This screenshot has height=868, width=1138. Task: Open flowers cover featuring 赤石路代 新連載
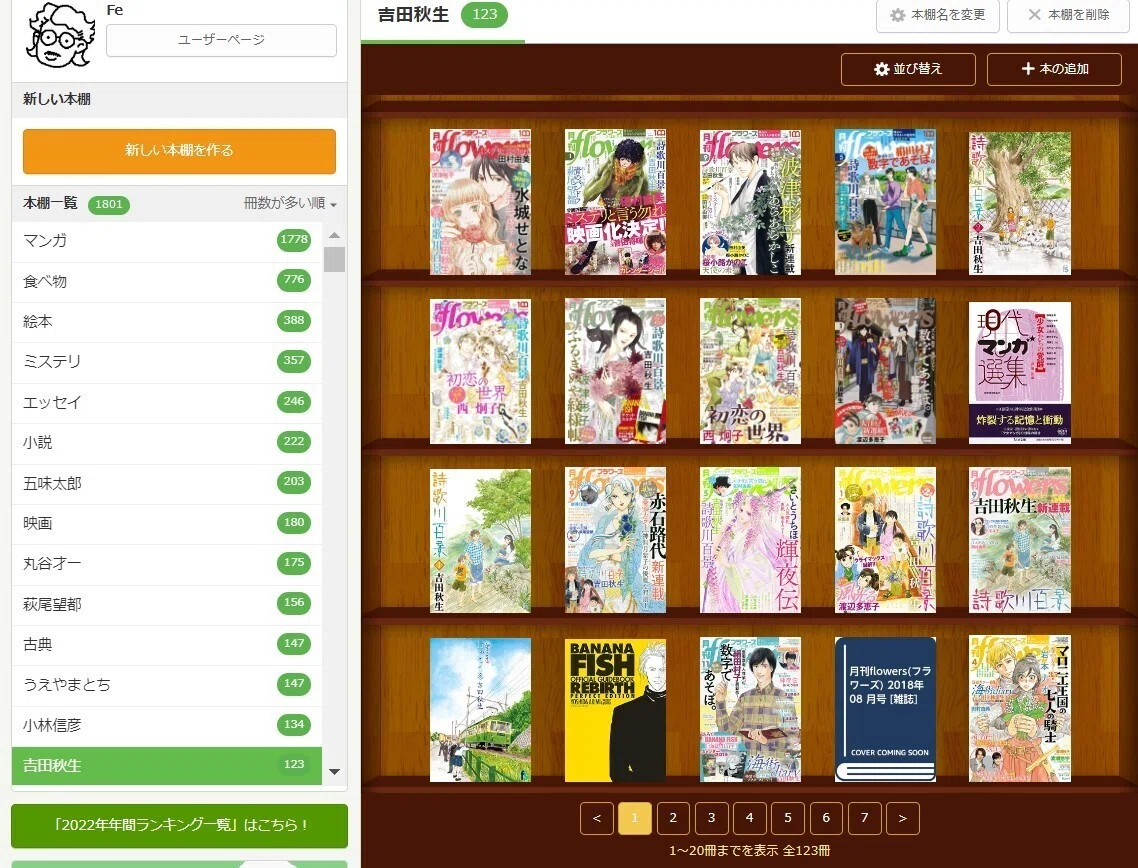615,540
